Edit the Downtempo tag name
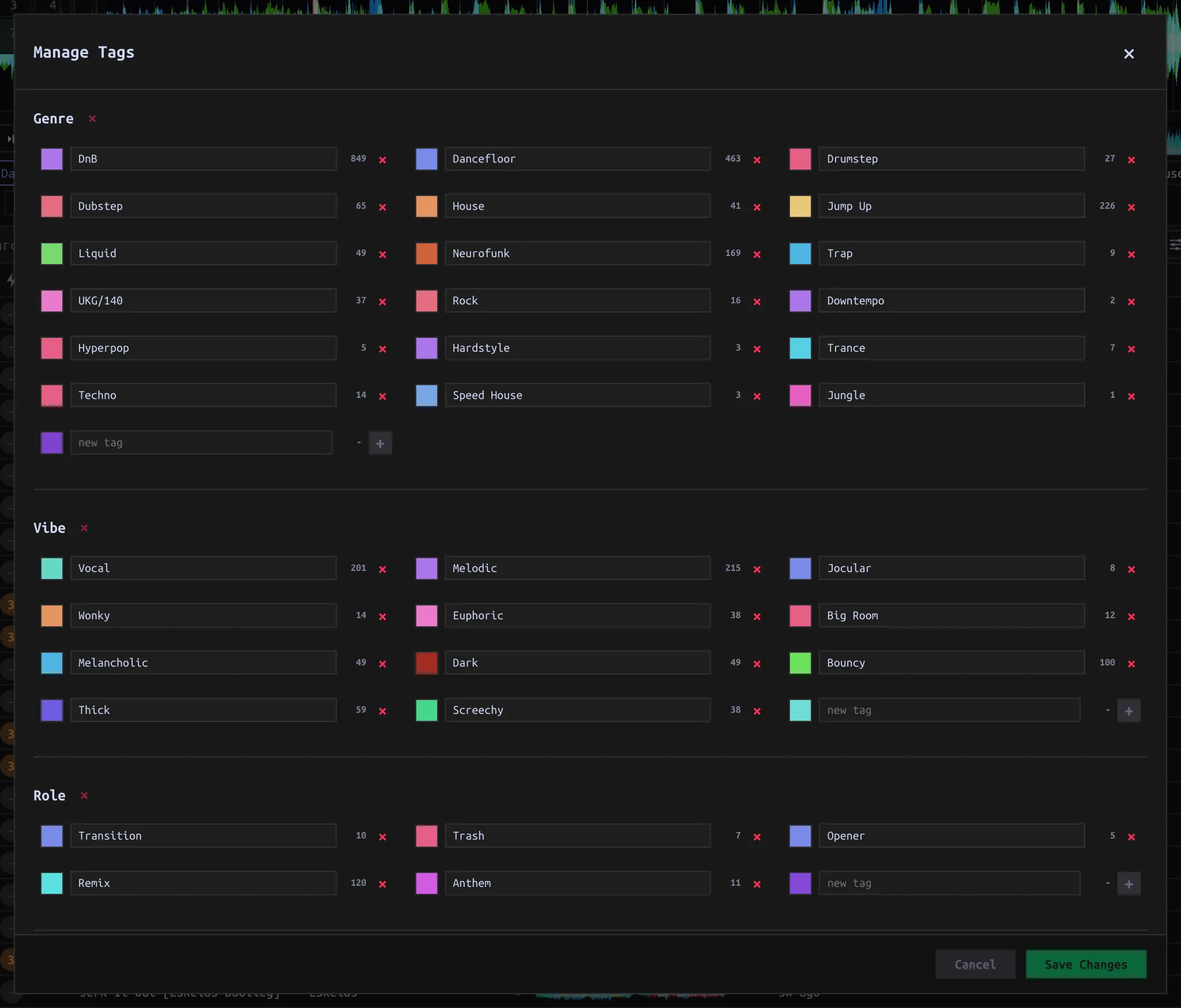Viewport: 1181px width, 1008px height. [x=952, y=301]
